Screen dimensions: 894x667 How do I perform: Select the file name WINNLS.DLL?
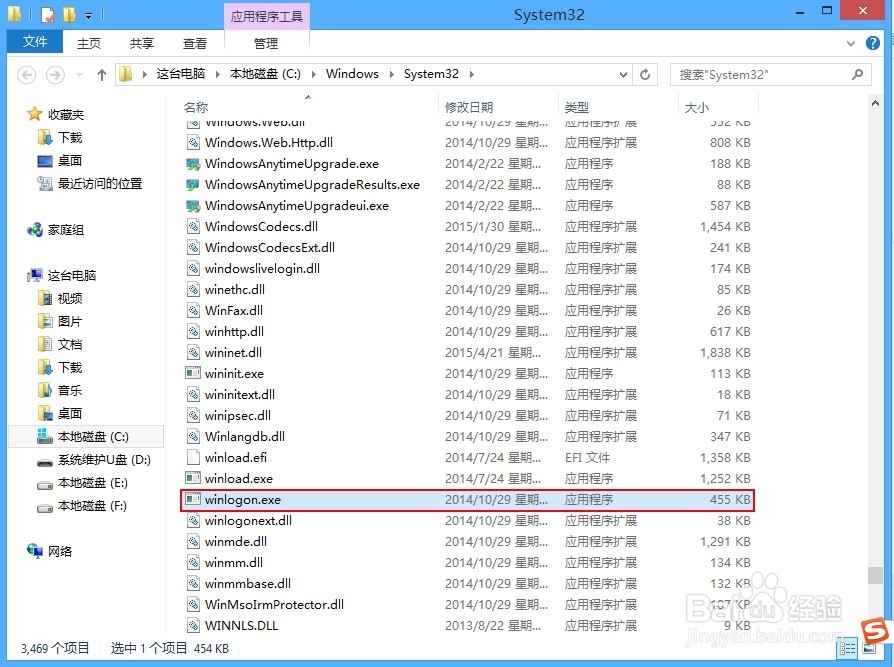pos(241,625)
